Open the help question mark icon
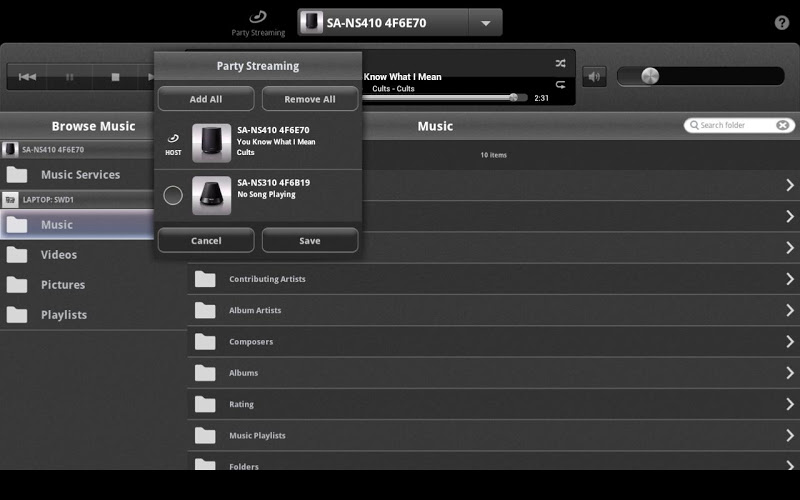Image resolution: width=800 pixels, height=500 pixels. [x=782, y=23]
